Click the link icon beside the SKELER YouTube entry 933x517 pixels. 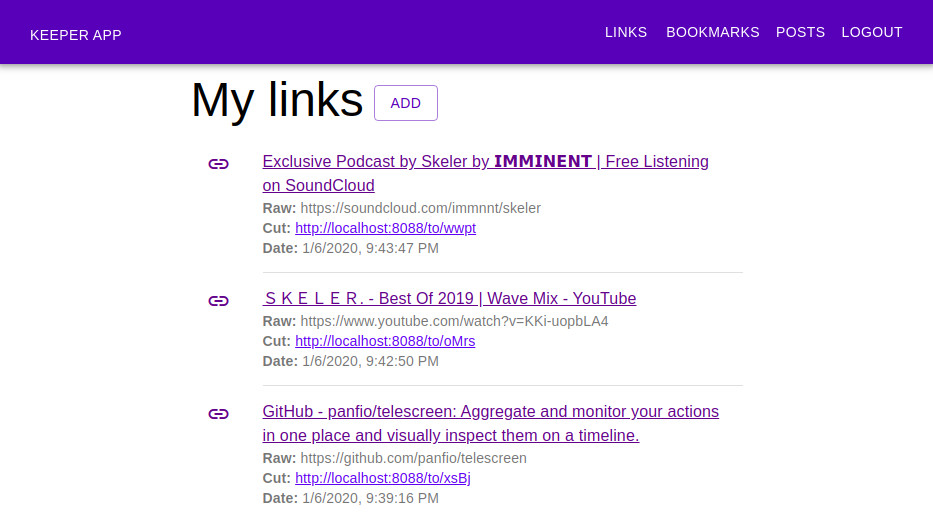click(218, 300)
